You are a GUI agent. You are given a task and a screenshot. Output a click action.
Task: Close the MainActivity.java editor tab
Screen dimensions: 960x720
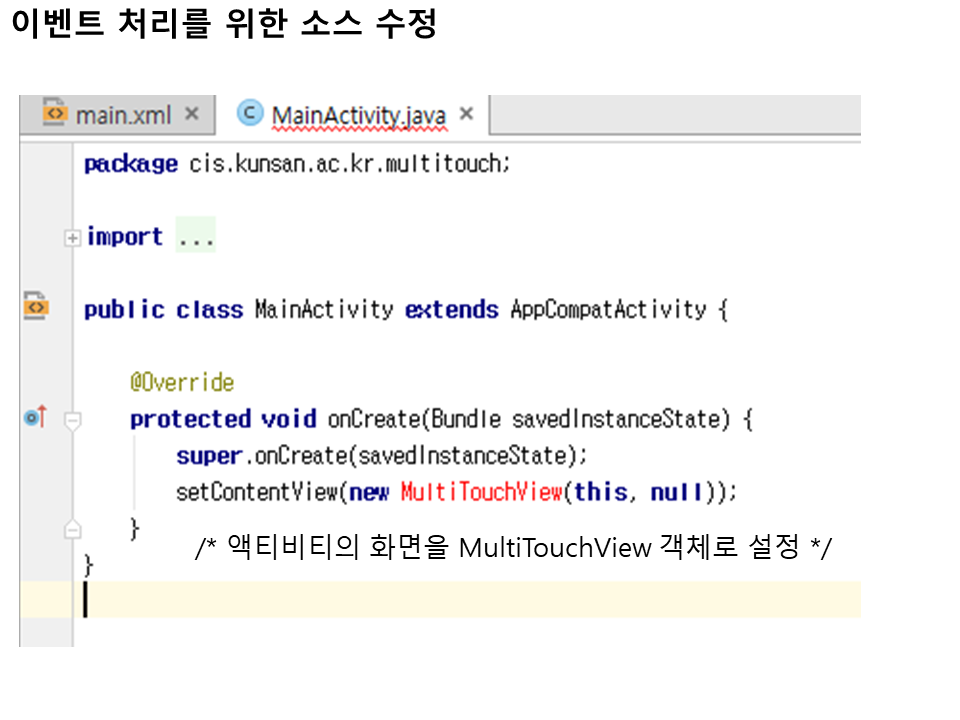466,114
